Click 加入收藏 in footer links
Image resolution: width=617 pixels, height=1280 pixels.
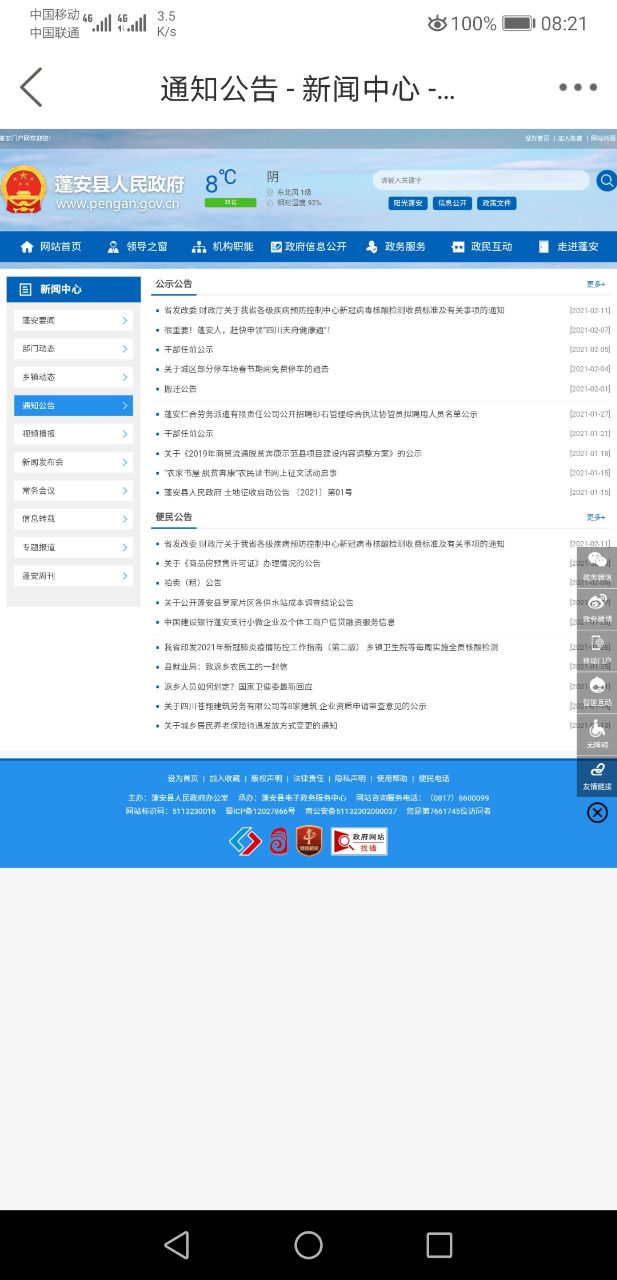pyautogui.click(x=224, y=778)
